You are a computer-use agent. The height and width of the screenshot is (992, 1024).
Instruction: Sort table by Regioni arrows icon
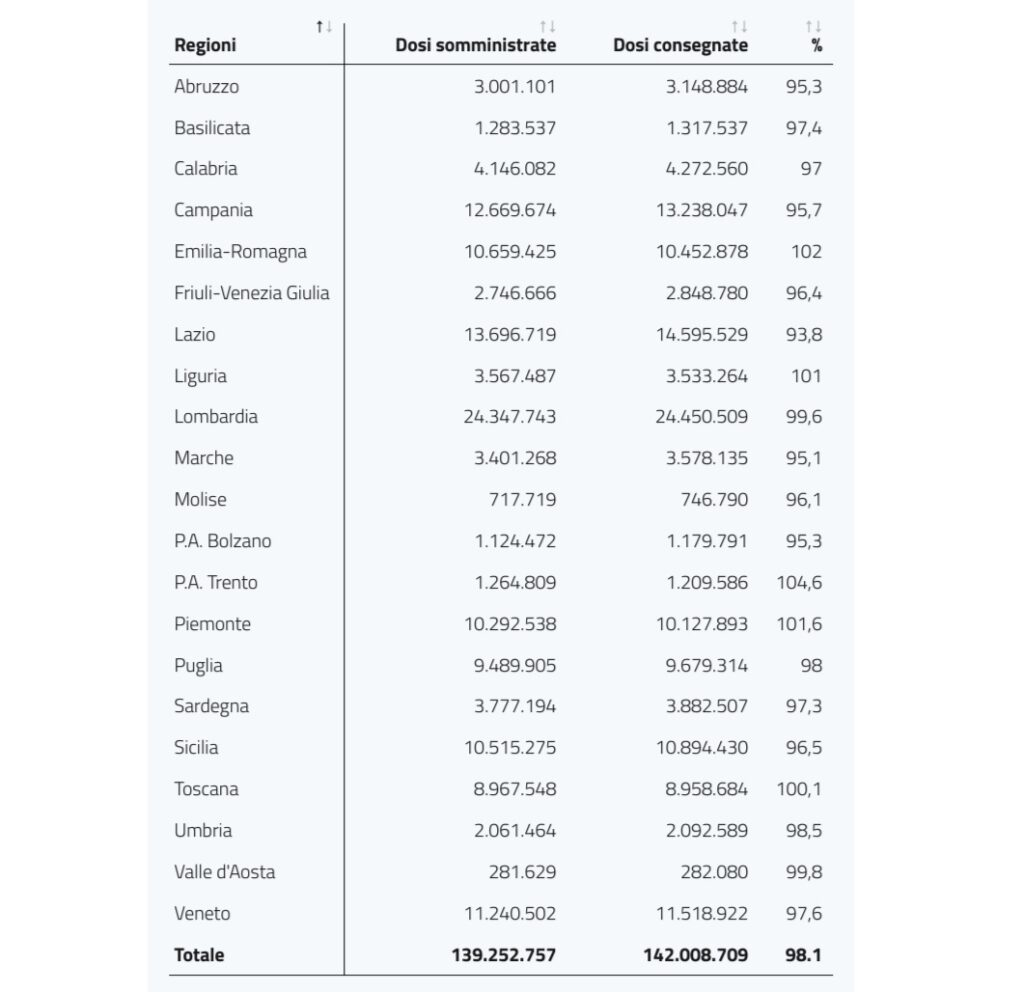pyautogui.click(x=324, y=27)
